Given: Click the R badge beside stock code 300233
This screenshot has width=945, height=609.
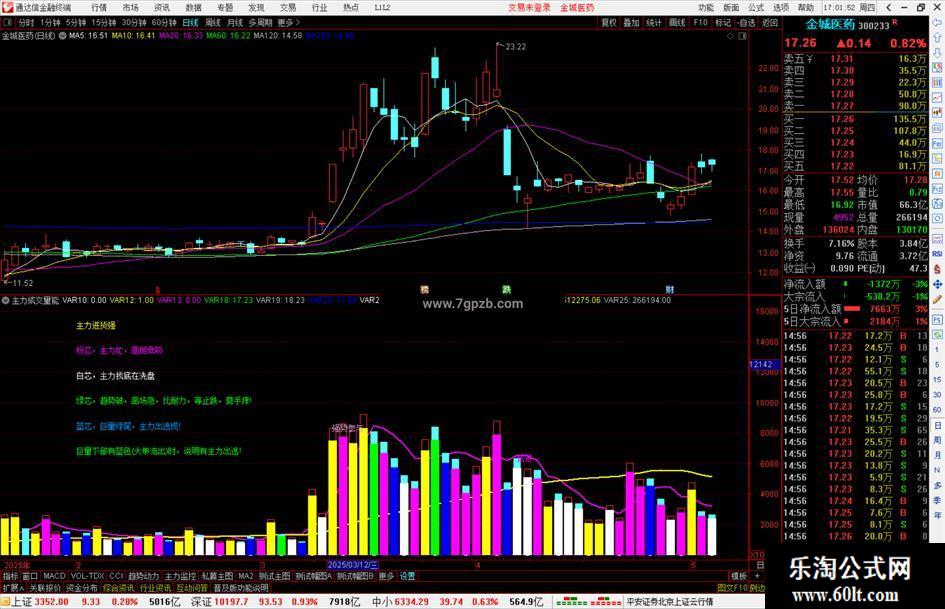Looking at the screenshot, I should [895, 22].
